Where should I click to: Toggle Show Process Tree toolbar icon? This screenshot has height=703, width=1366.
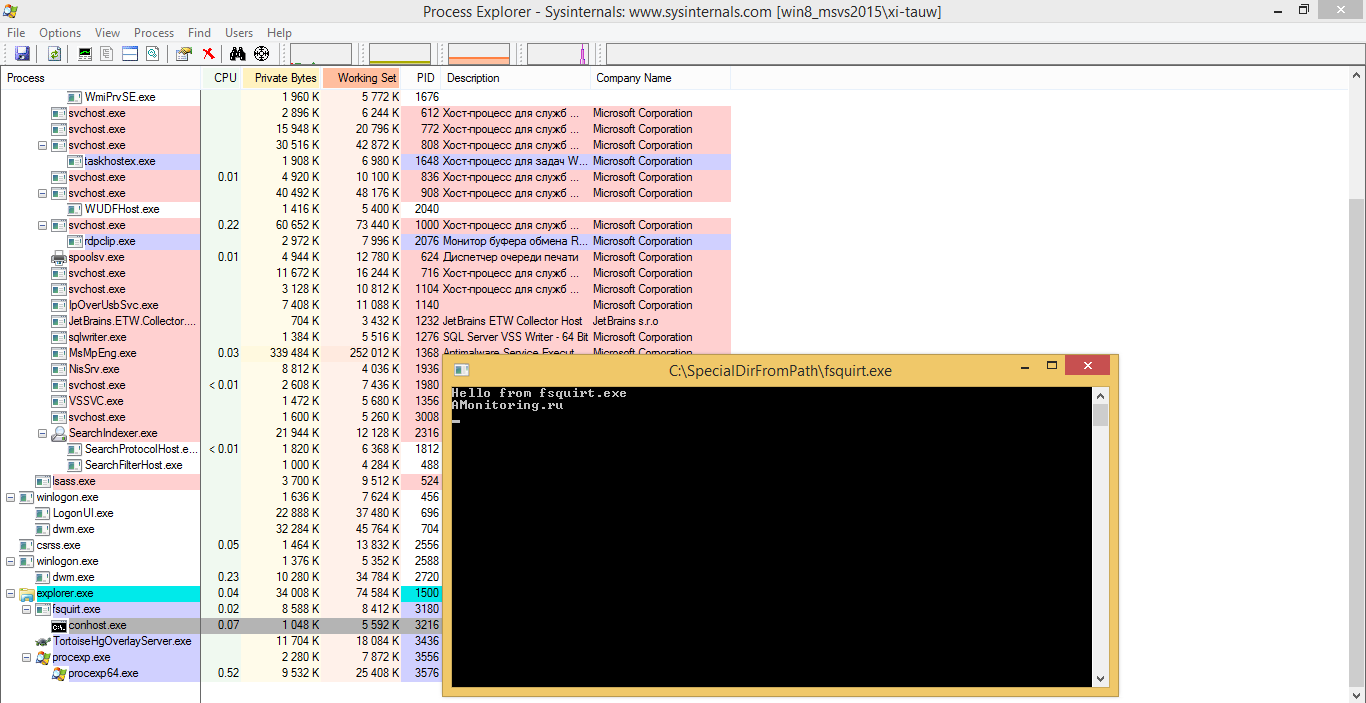click(x=107, y=54)
